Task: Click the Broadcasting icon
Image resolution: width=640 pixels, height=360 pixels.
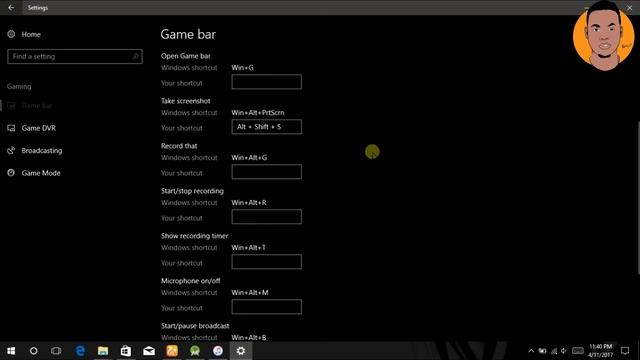Action: [11, 151]
